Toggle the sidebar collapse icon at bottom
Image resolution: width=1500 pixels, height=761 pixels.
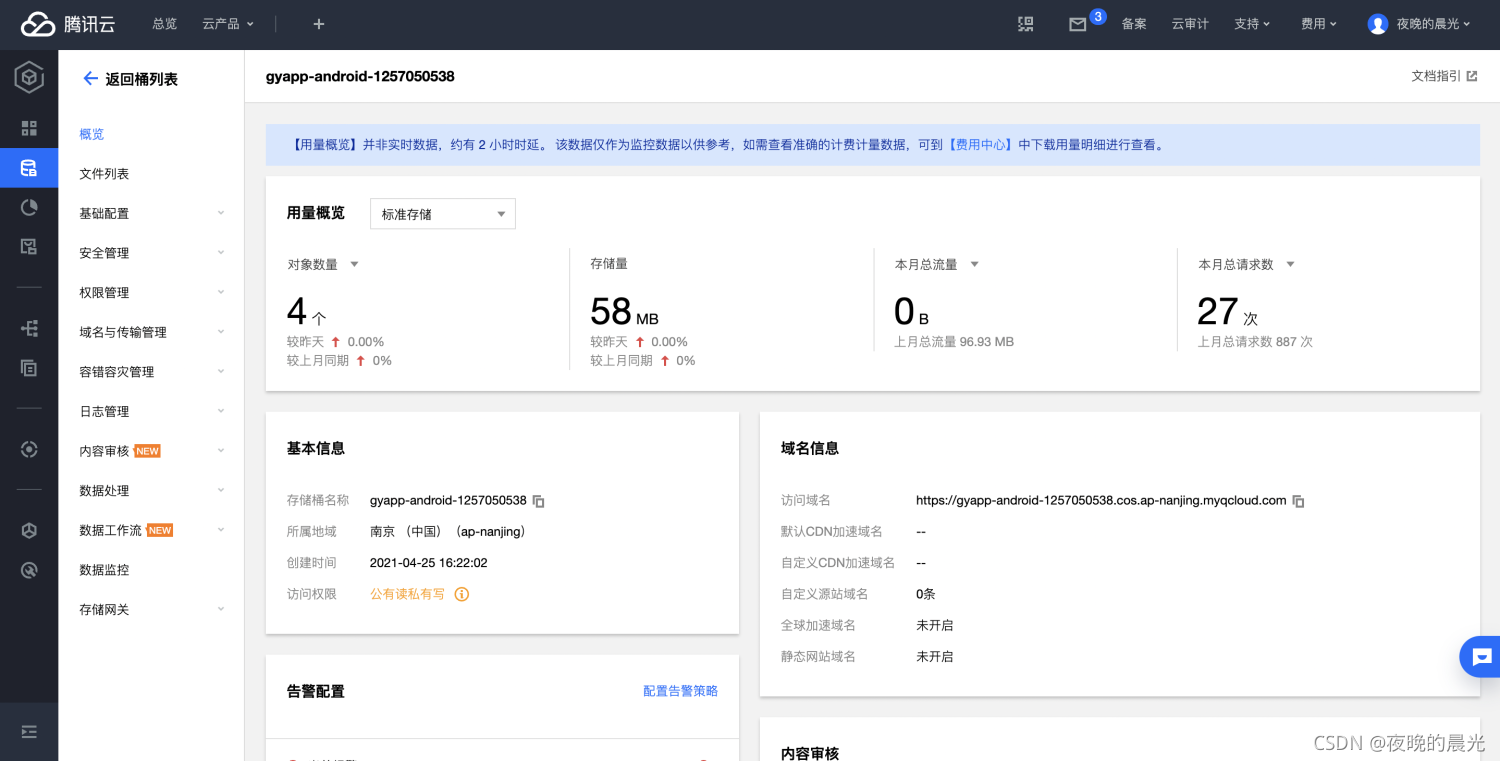pyautogui.click(x=29, y=732)
